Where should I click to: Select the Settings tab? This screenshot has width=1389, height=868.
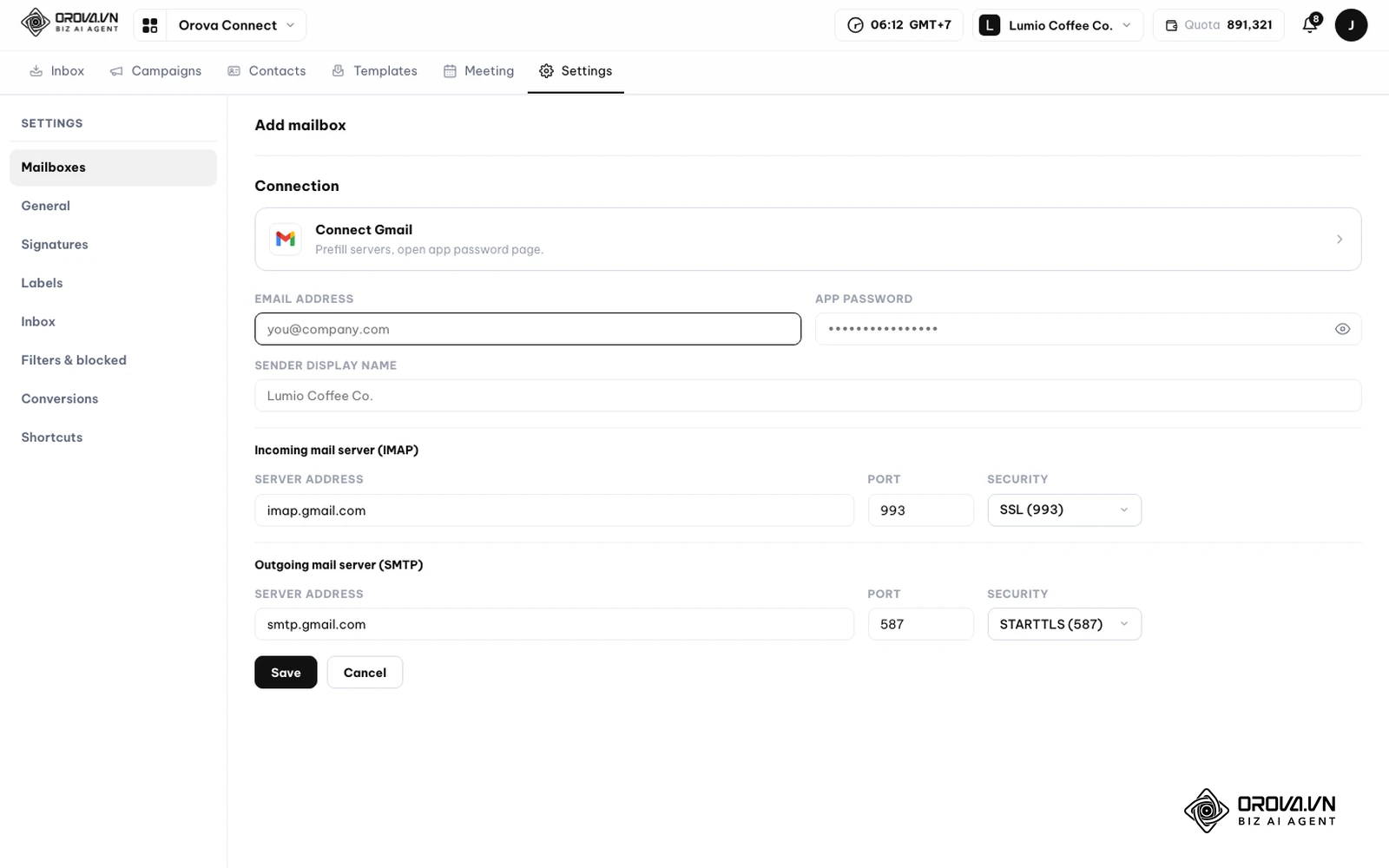click(x=576, y=71)
